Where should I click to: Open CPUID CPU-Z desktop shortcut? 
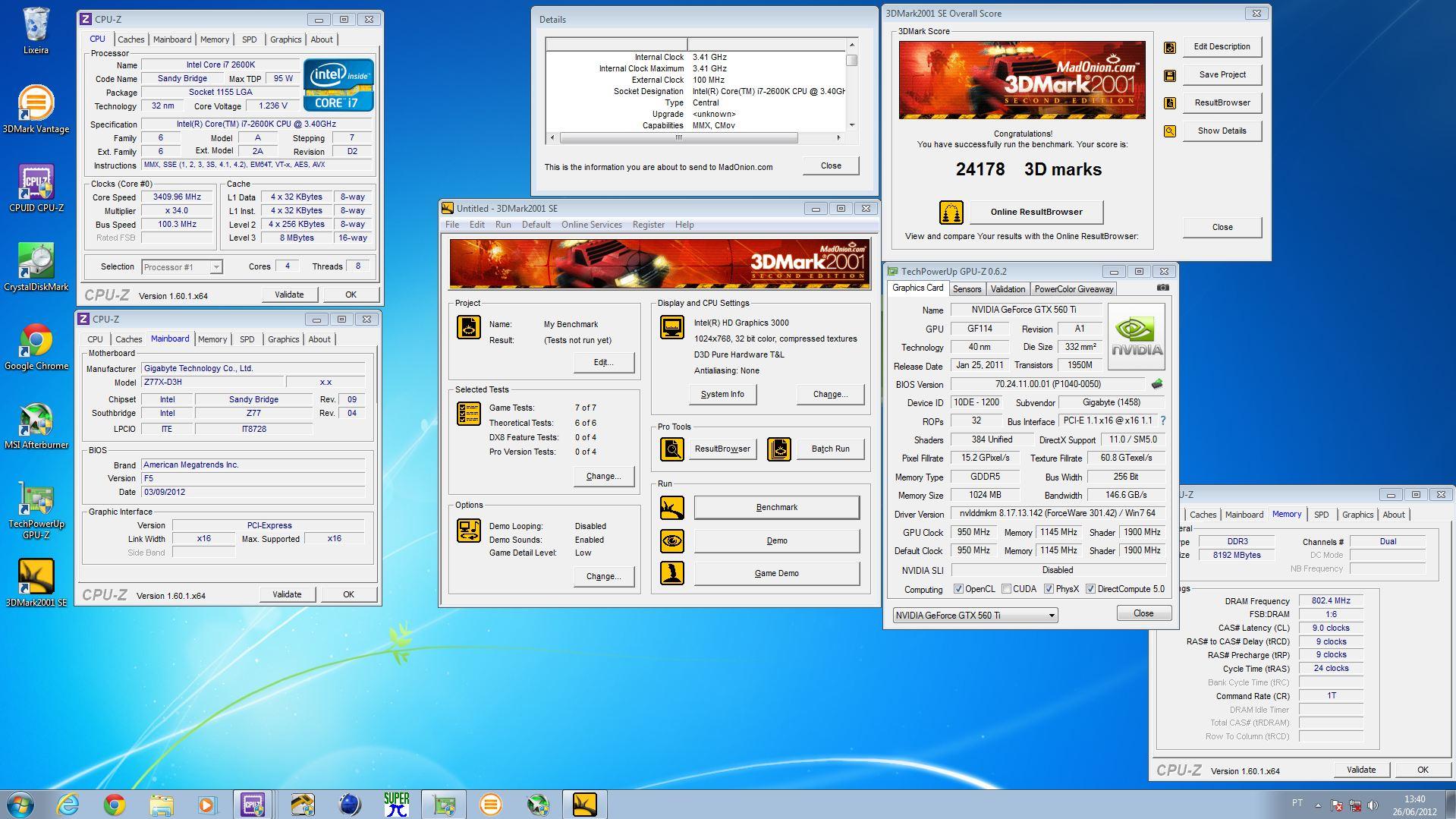[36, 187]
